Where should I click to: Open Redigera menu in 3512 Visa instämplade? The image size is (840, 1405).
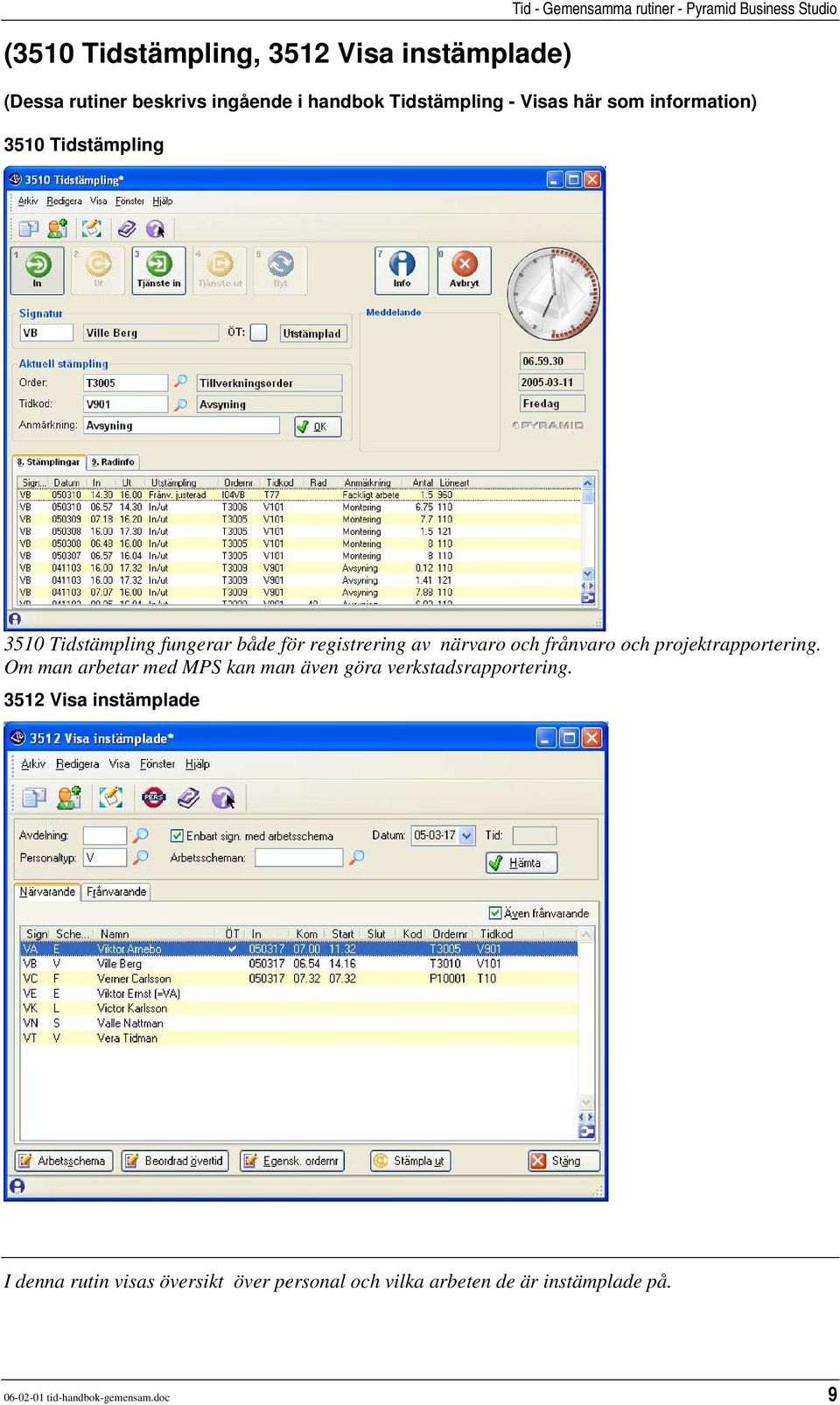(77, 764)
